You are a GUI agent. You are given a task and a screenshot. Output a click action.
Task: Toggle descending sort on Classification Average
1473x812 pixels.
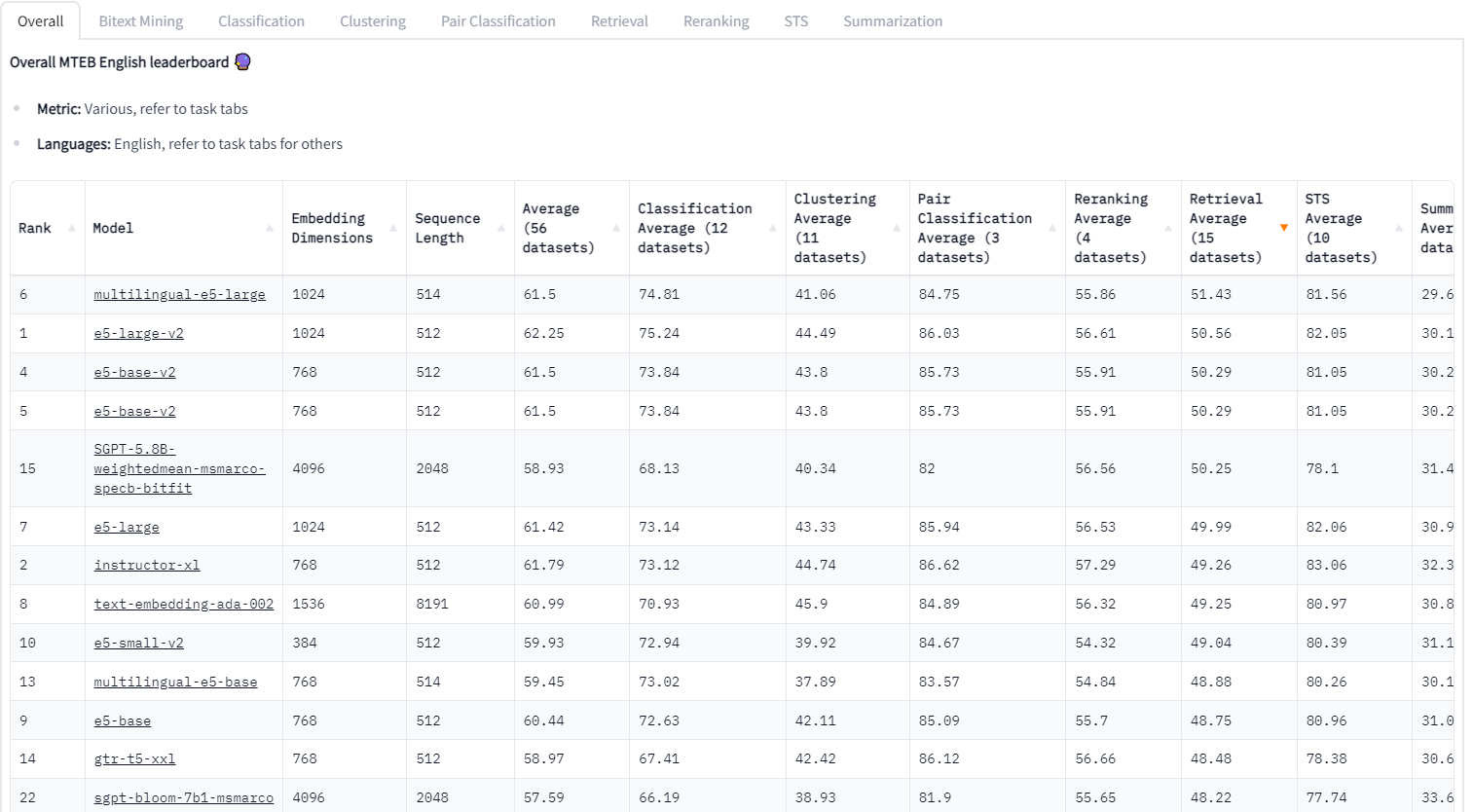772,228
